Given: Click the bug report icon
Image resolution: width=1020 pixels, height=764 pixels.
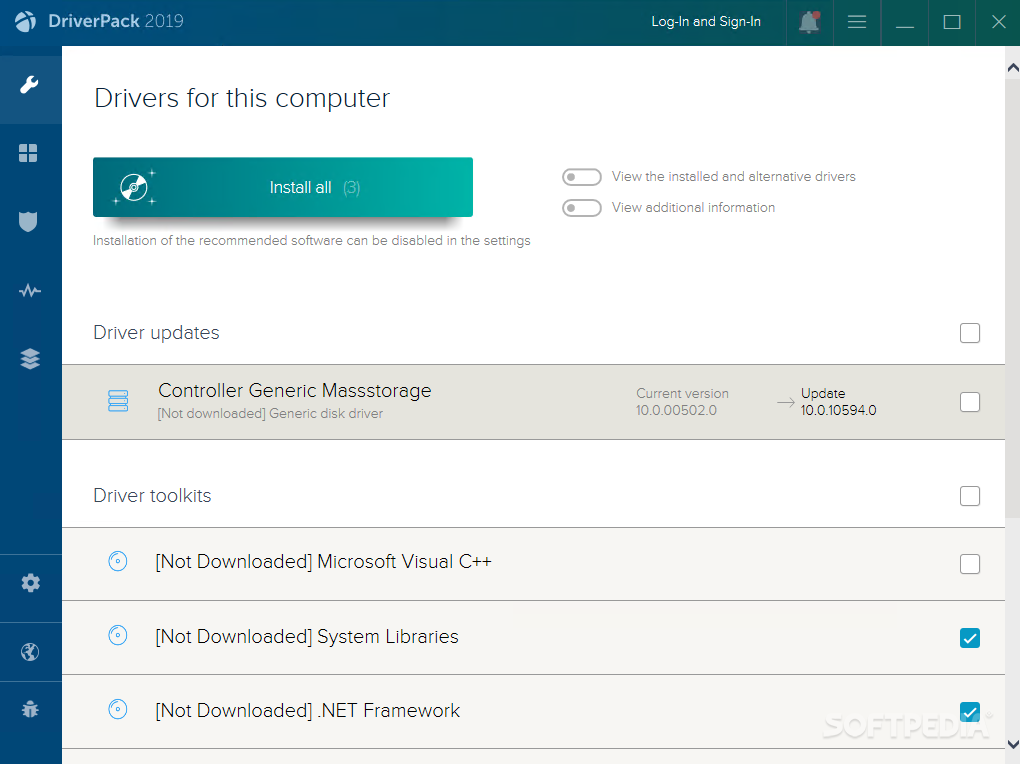Looking at the screenshot, I should tap(30, 710).
